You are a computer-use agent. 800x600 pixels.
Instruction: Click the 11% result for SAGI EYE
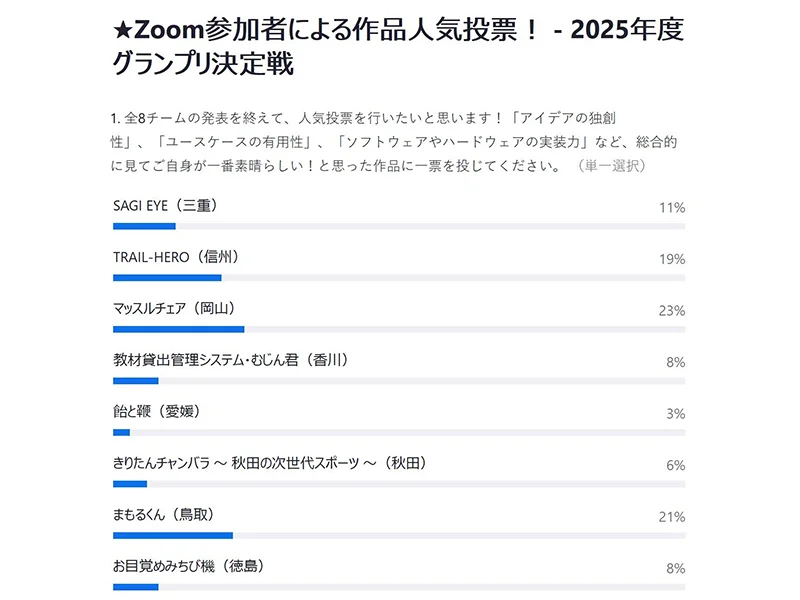tap(671, 208)
